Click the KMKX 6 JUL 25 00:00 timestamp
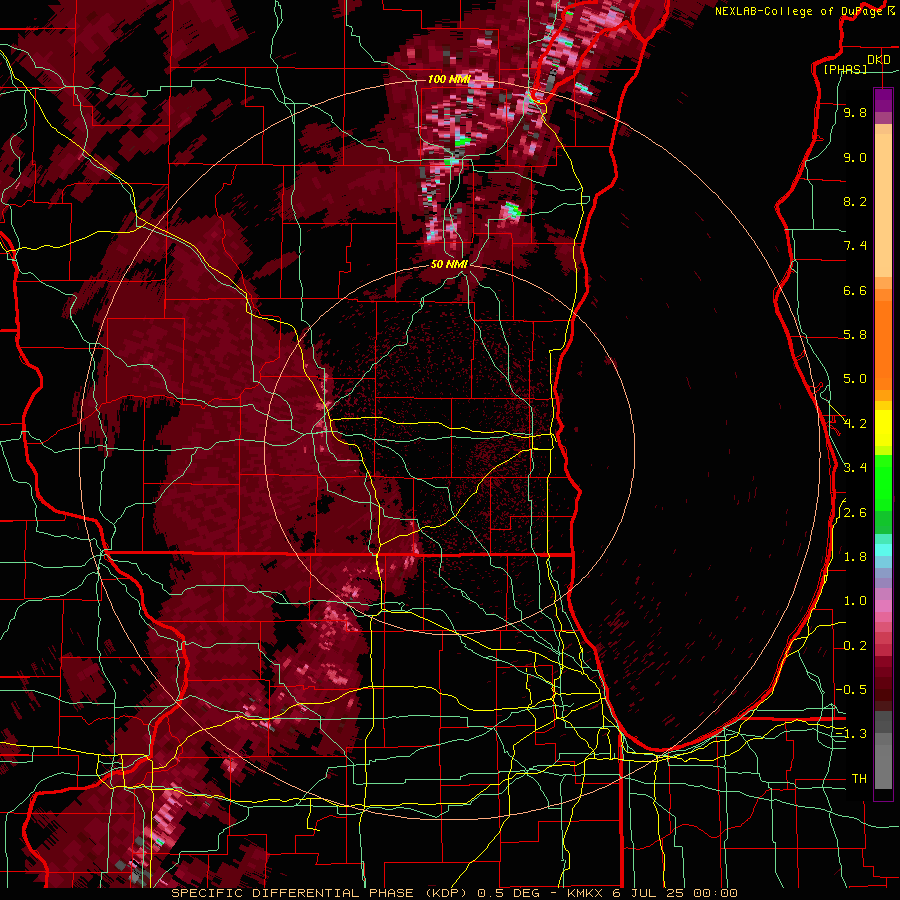Image resolution: width=900 pixels, height=900 pixels. 652,893
